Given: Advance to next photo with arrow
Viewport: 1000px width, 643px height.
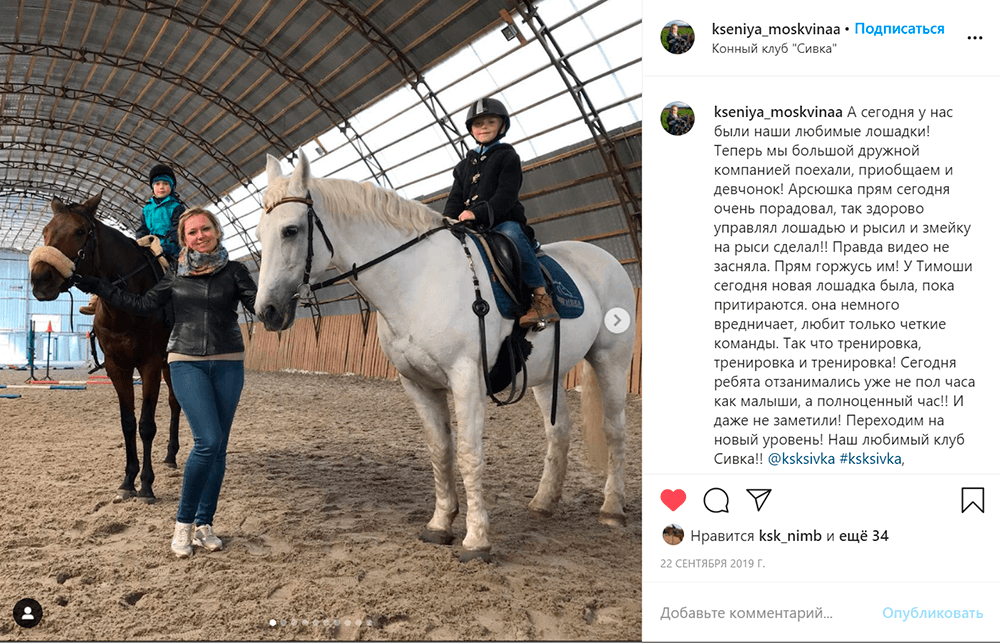Looking at the screenshot, I should pos(617,320).
